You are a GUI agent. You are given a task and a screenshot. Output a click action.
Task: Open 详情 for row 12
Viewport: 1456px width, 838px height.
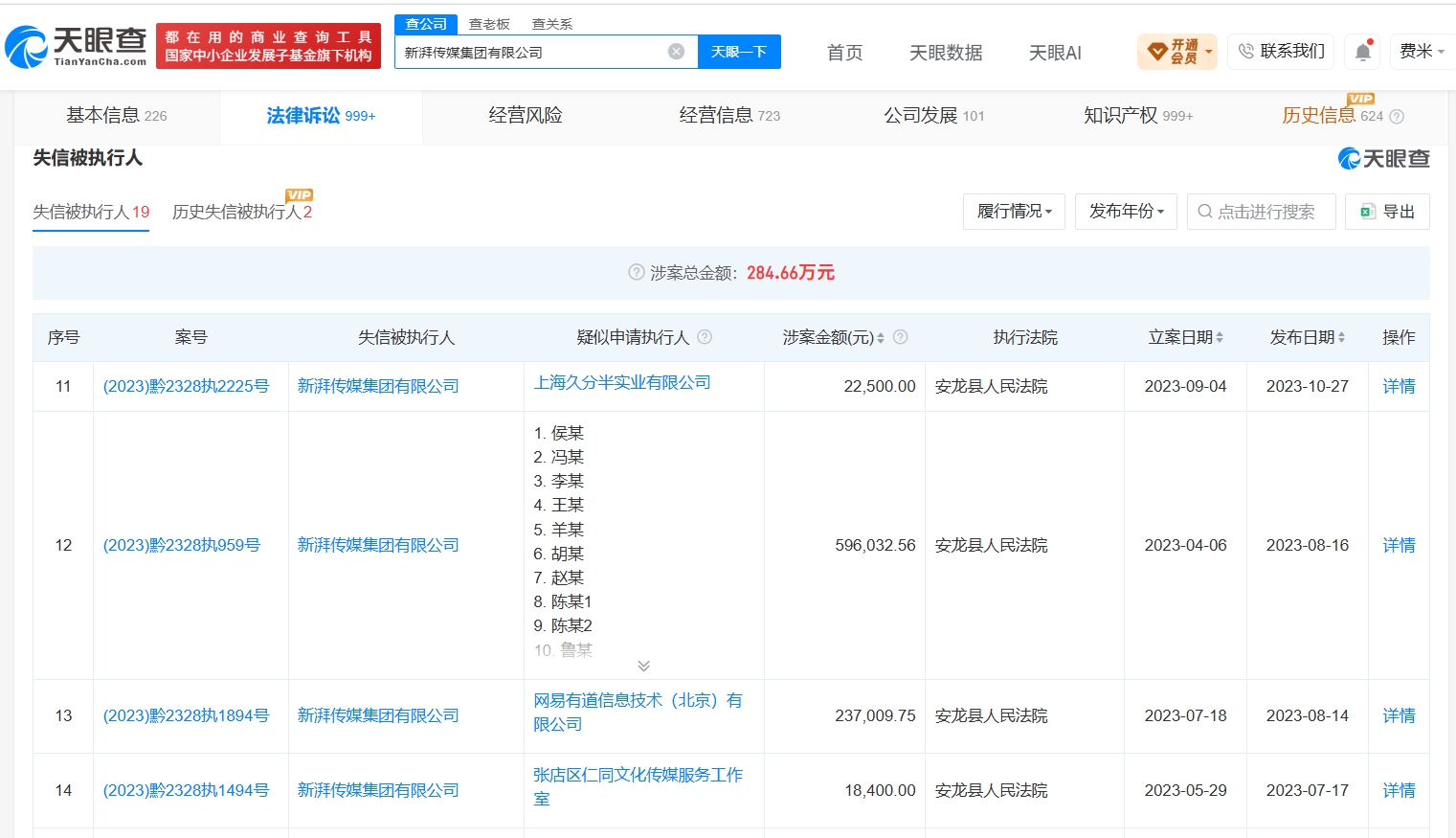click(1399, 545)
